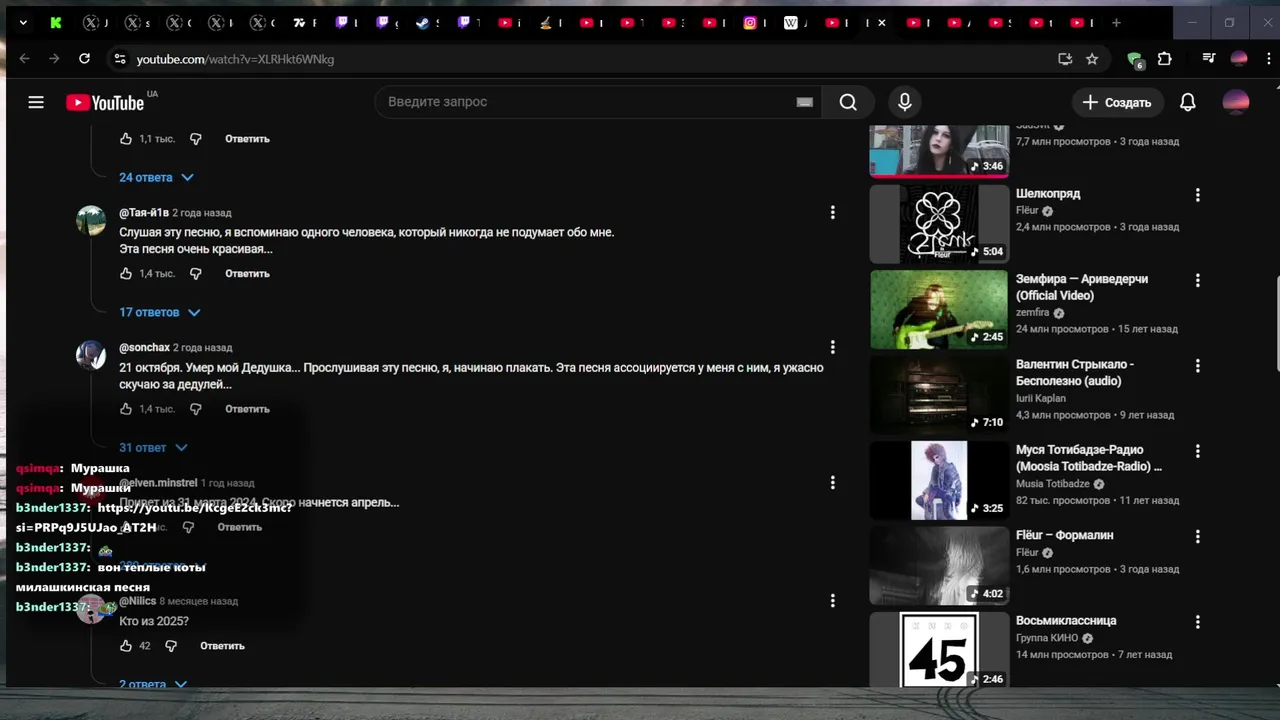Expand the 24 ответа replies
This screenshot has width=1280, height=720.
coord(156,177)
